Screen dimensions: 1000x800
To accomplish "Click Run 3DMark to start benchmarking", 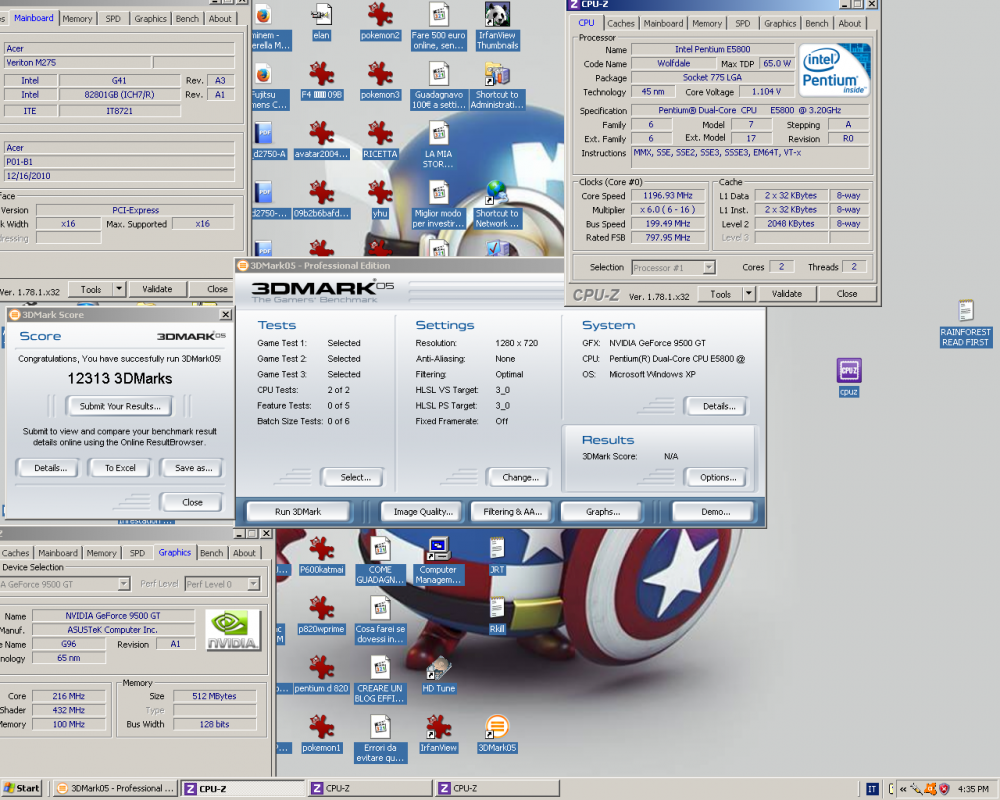I will point(297,511).
